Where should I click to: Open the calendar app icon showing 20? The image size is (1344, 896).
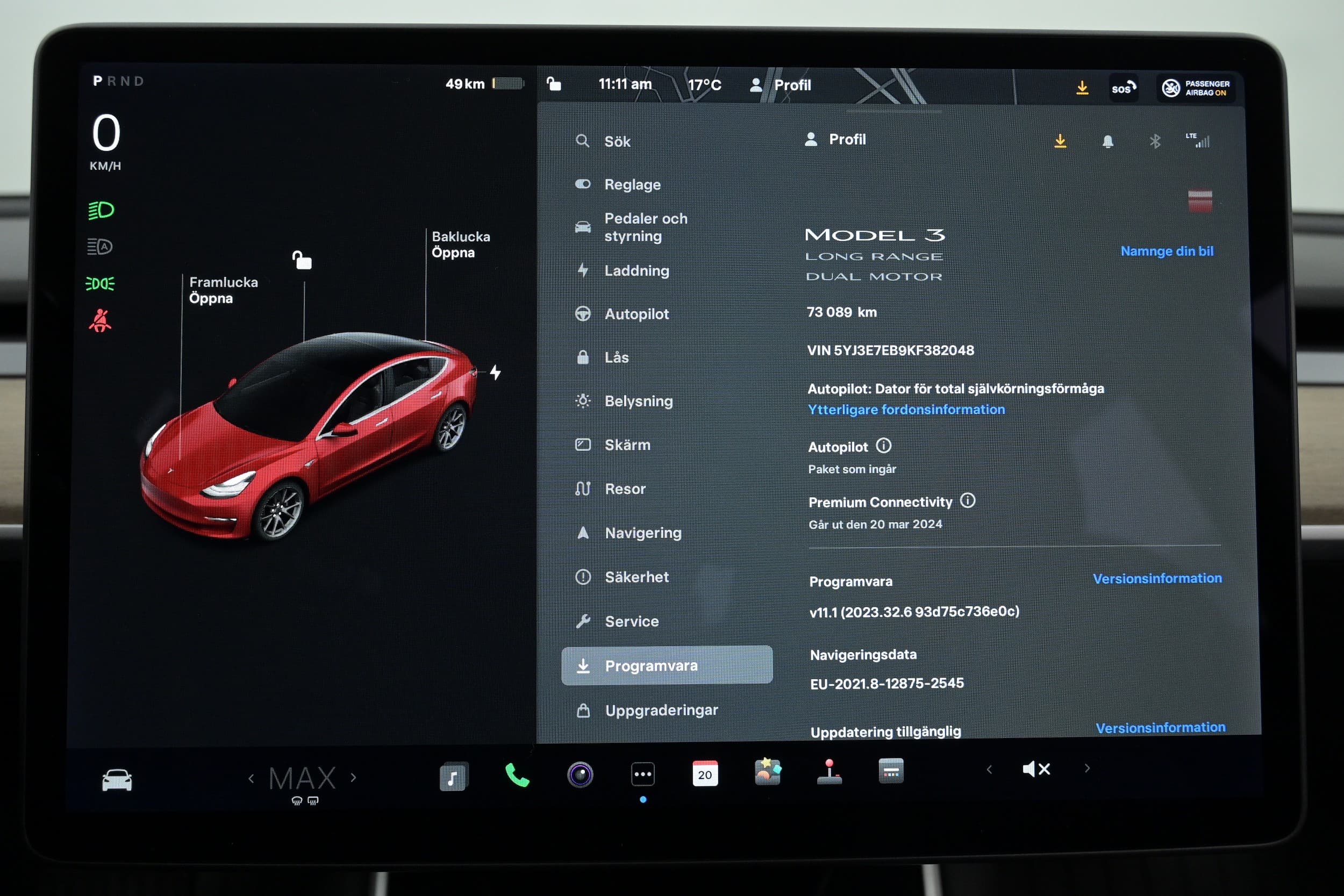point(705,773)
